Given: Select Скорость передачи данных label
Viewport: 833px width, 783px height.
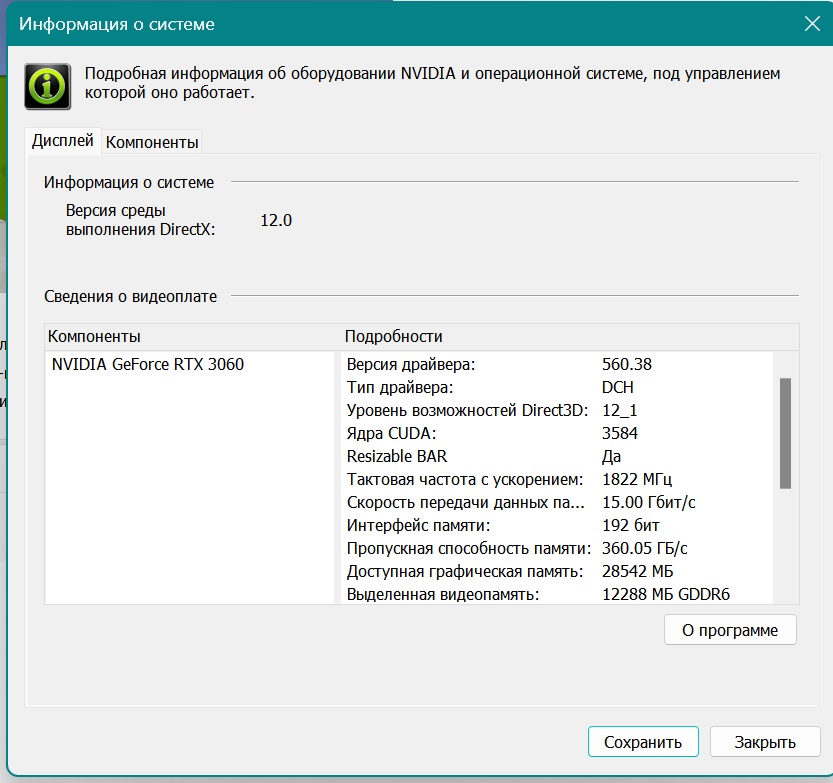Looking at the screenshot, I should 465,502.
